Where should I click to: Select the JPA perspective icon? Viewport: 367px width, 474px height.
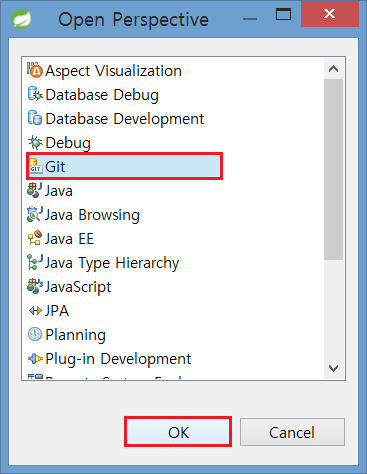35,311
